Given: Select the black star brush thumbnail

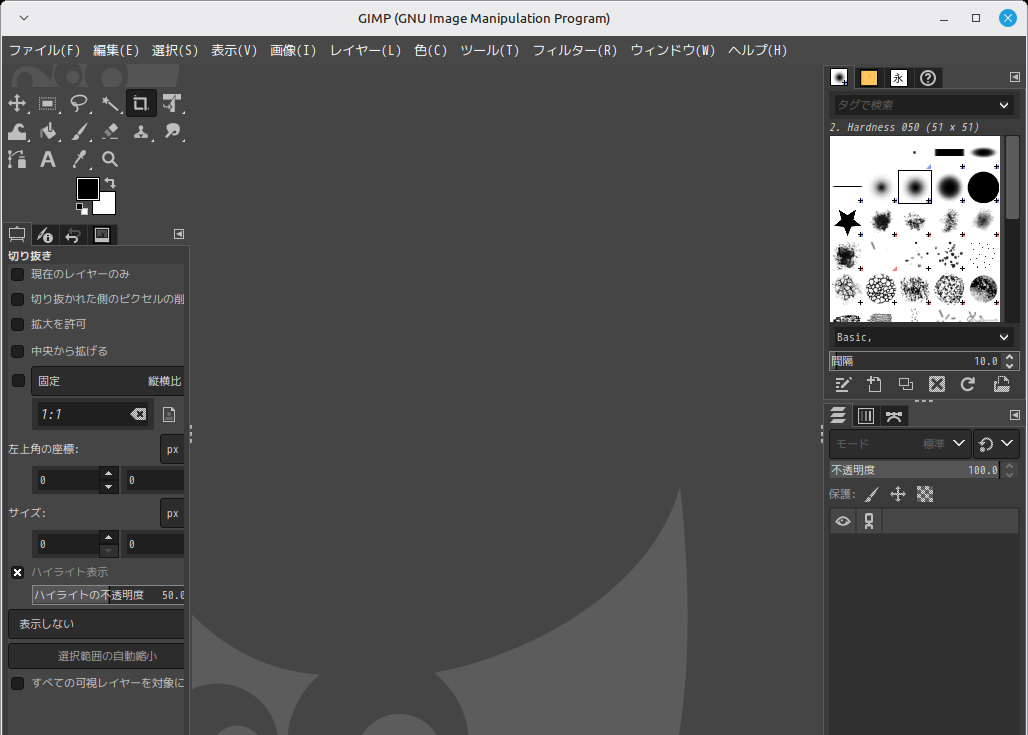Looking at the screenshot, I should pos(848,220).
